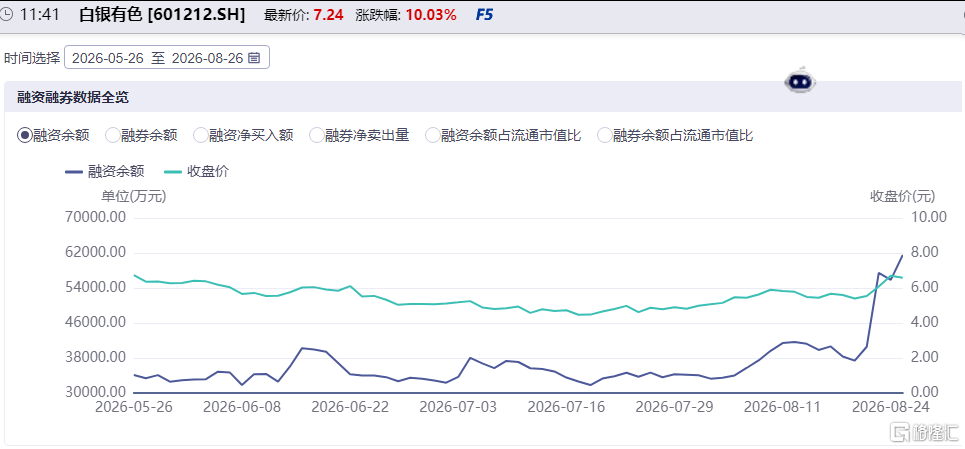
Task: Open the robot assistant icon
Action: tap(799, 80)
